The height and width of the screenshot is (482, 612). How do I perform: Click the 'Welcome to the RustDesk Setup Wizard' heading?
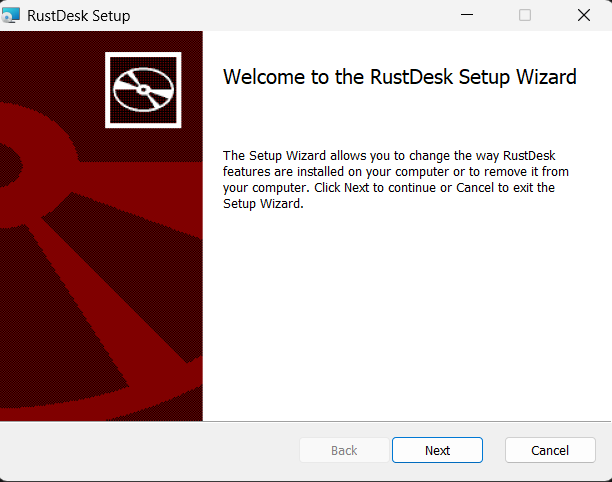click(x=399, y=77)
